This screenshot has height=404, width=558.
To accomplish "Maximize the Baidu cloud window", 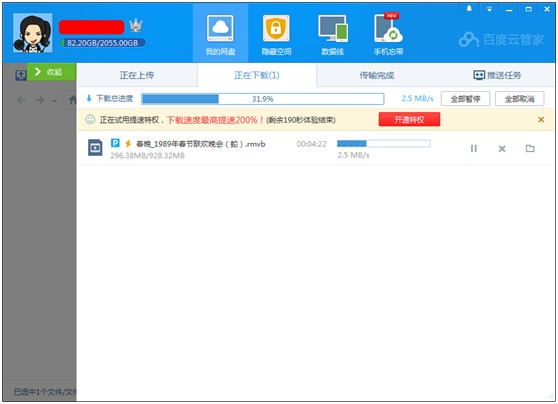I will [528, 9].
